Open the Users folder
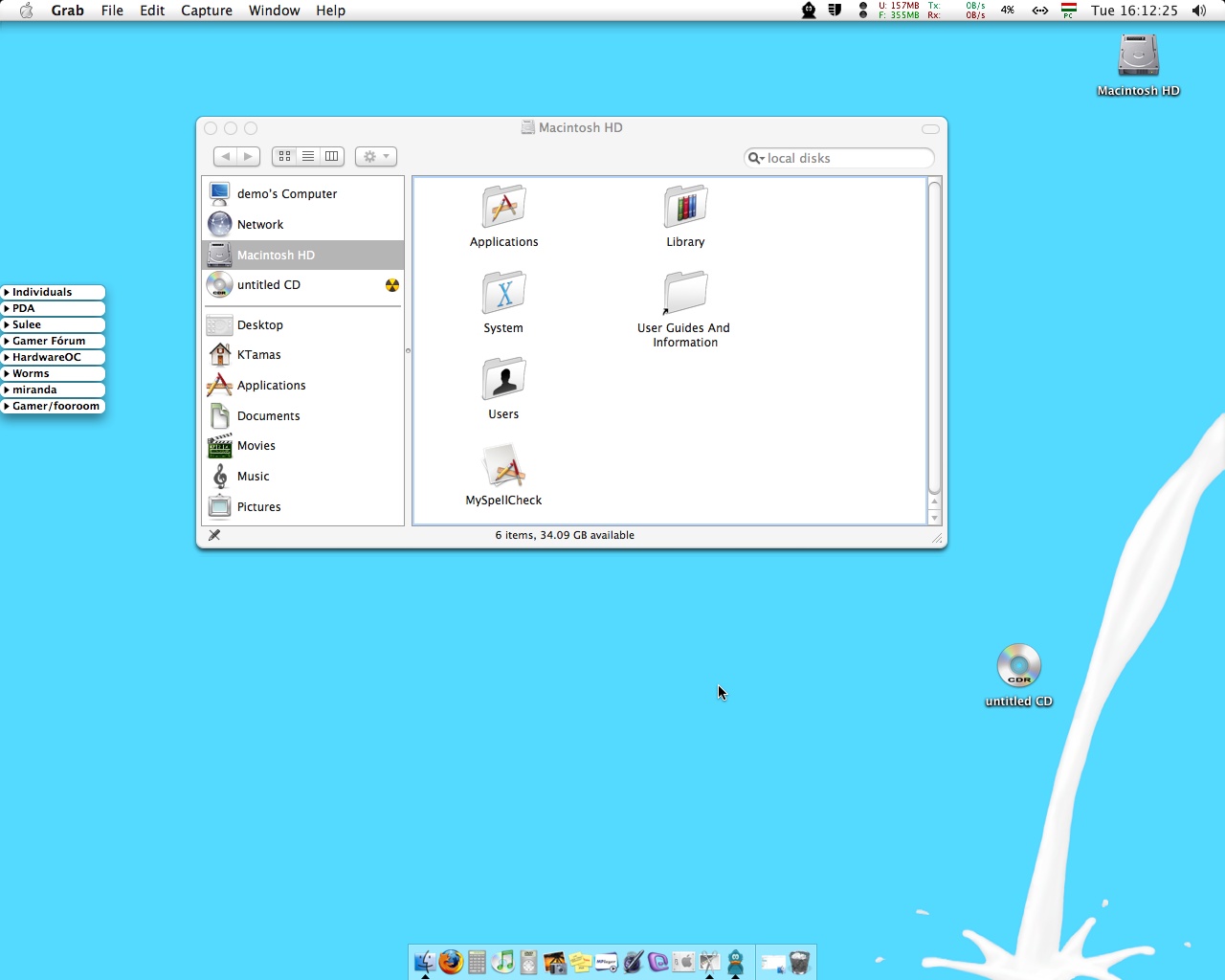This screenshot has width=1225, height=980. [503, 378]
